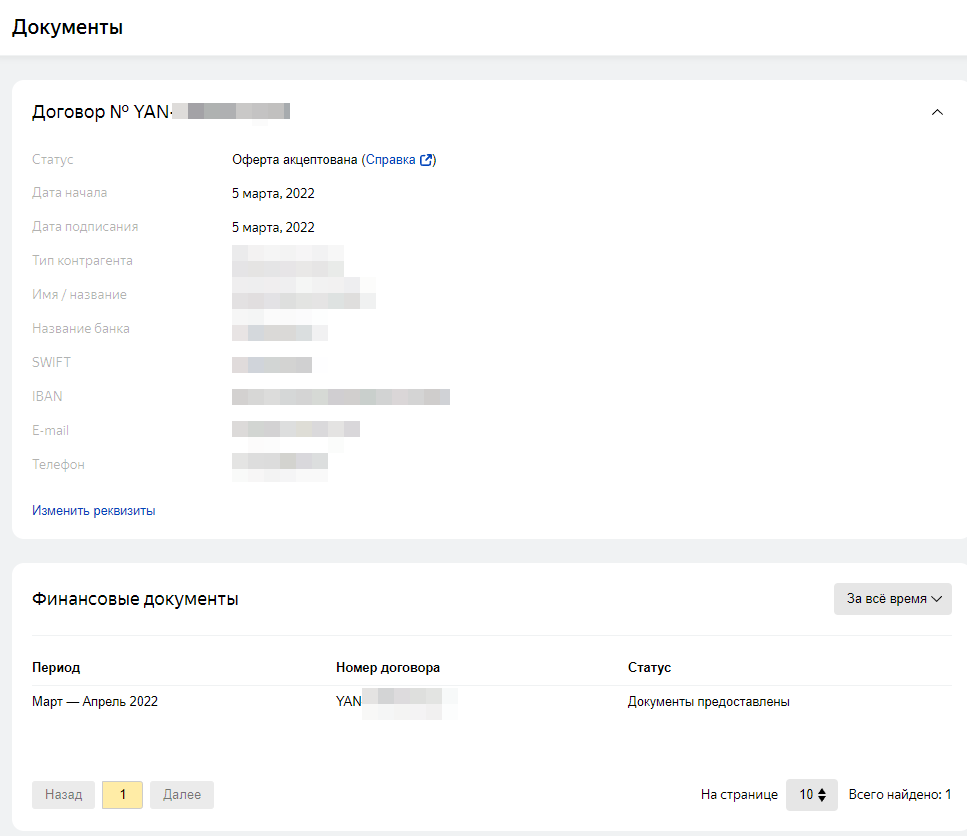Select page 1 in the pagination
Screen dimensions: 967x836
coord(123,795)
